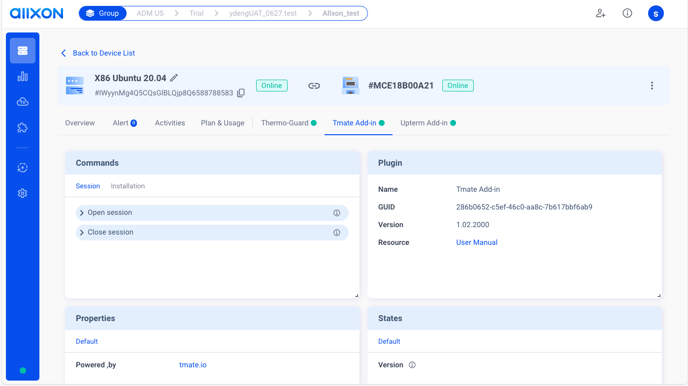Click the X86 Ubuntu device thumbnail icon

point(75,86)
